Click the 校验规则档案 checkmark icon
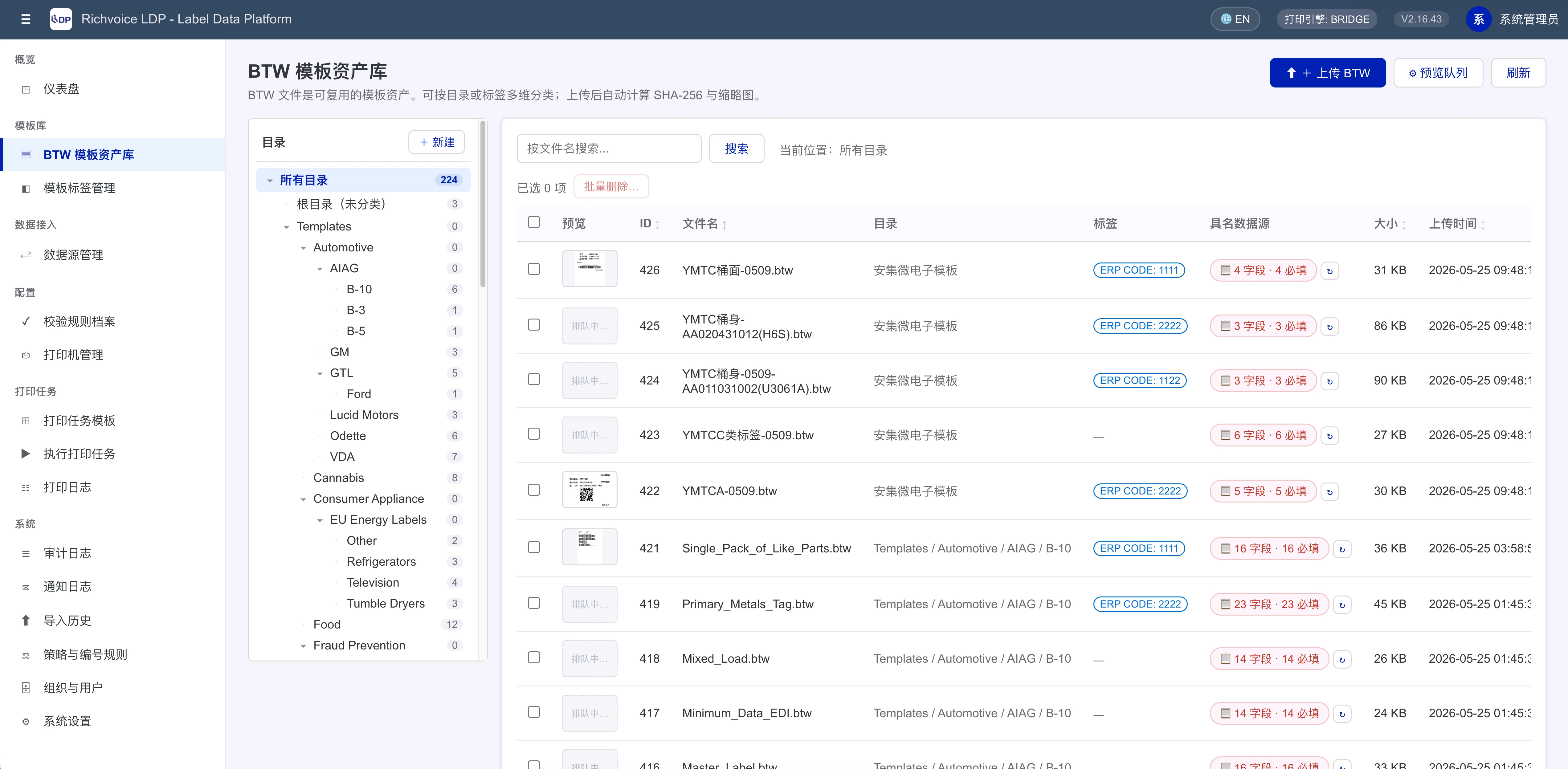This screenshot has height=769, width=1568. point(26,321)
